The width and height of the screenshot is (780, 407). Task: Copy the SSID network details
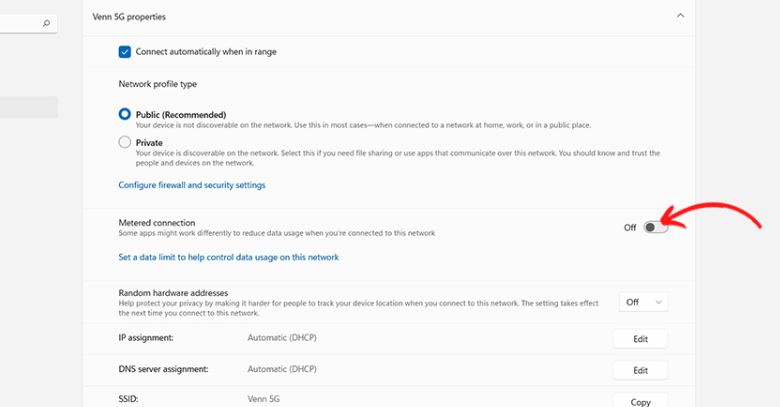640,401
